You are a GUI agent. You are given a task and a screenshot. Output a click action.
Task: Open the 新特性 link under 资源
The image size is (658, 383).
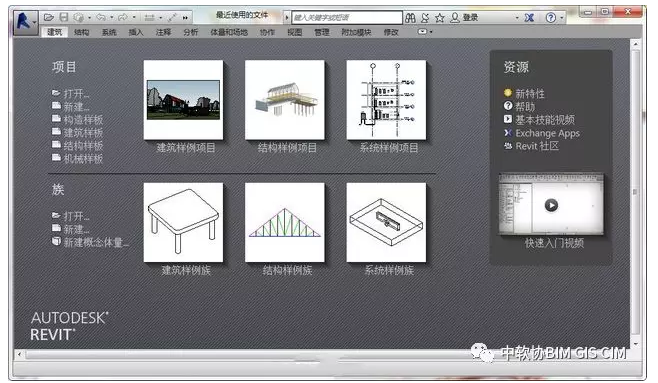pos(530,94)
